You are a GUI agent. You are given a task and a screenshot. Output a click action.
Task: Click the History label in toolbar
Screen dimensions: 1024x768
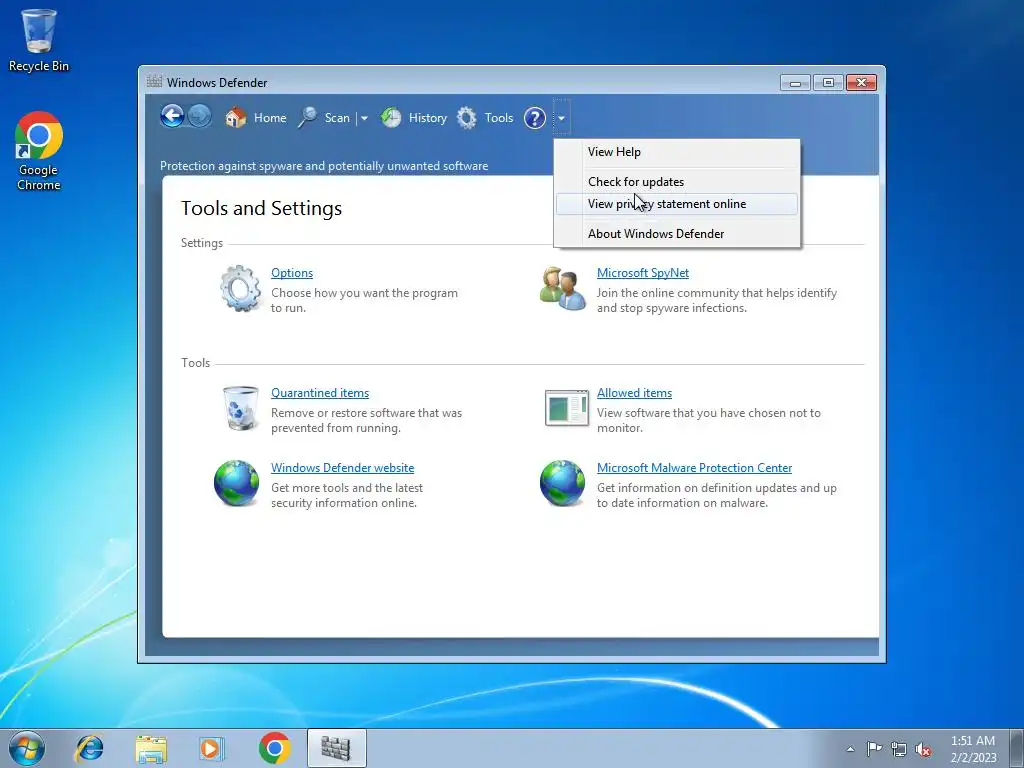click(428, 118)
